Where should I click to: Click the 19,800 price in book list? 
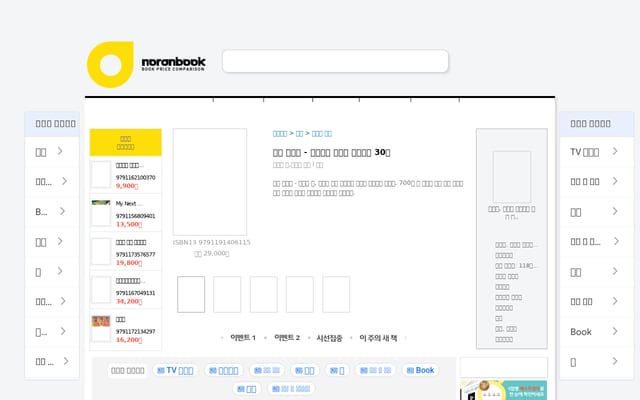coord(129,262)
